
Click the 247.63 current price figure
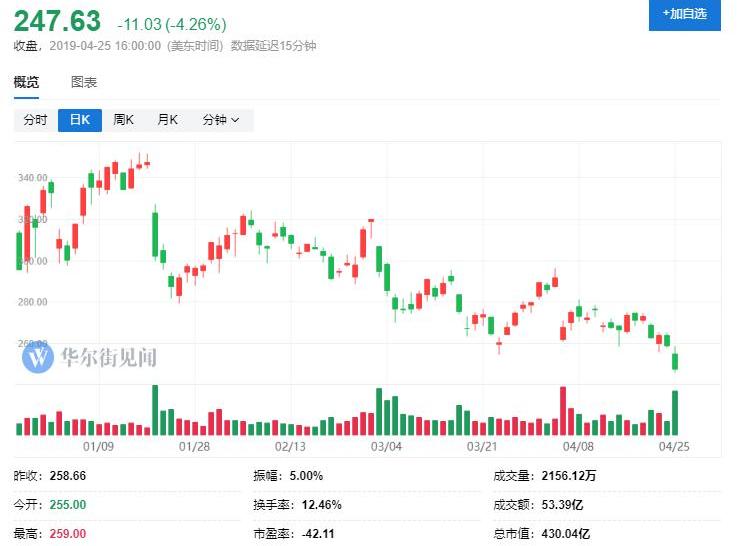(56, 21)
